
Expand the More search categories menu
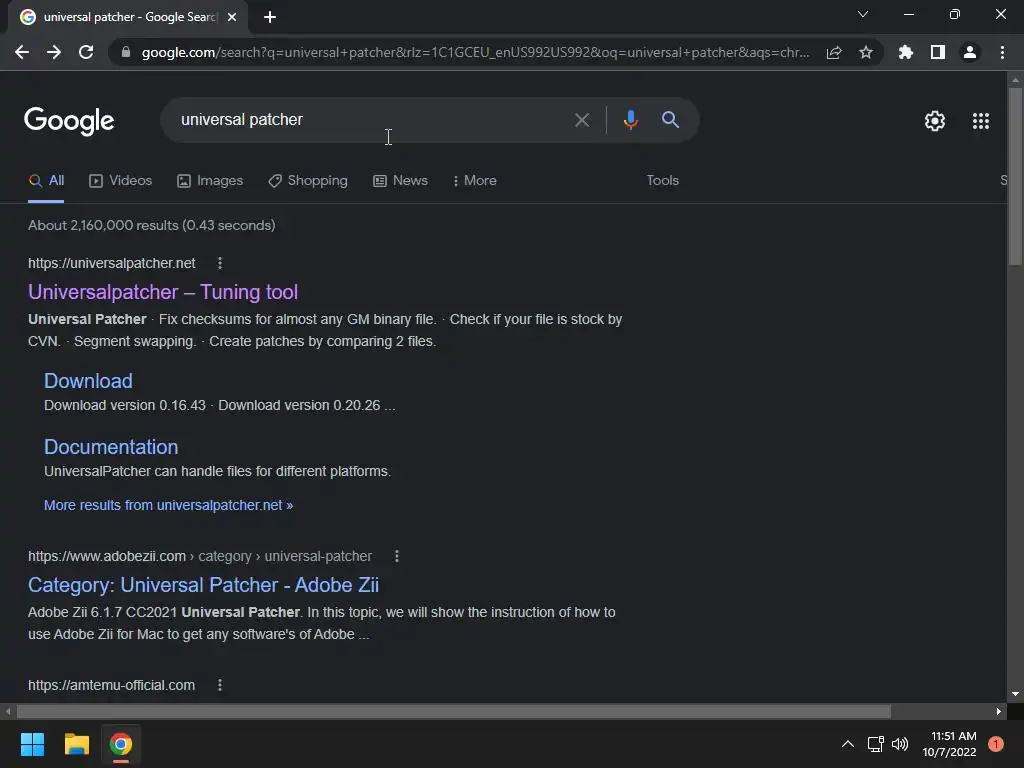(x=475, y=181)
